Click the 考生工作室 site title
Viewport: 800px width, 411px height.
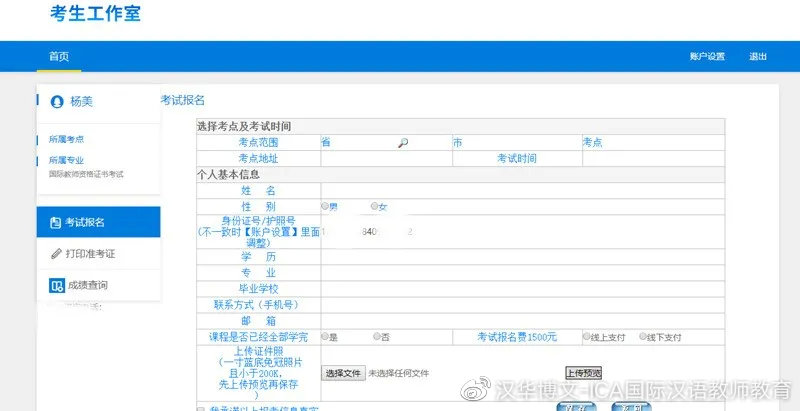tap(95, 14)
